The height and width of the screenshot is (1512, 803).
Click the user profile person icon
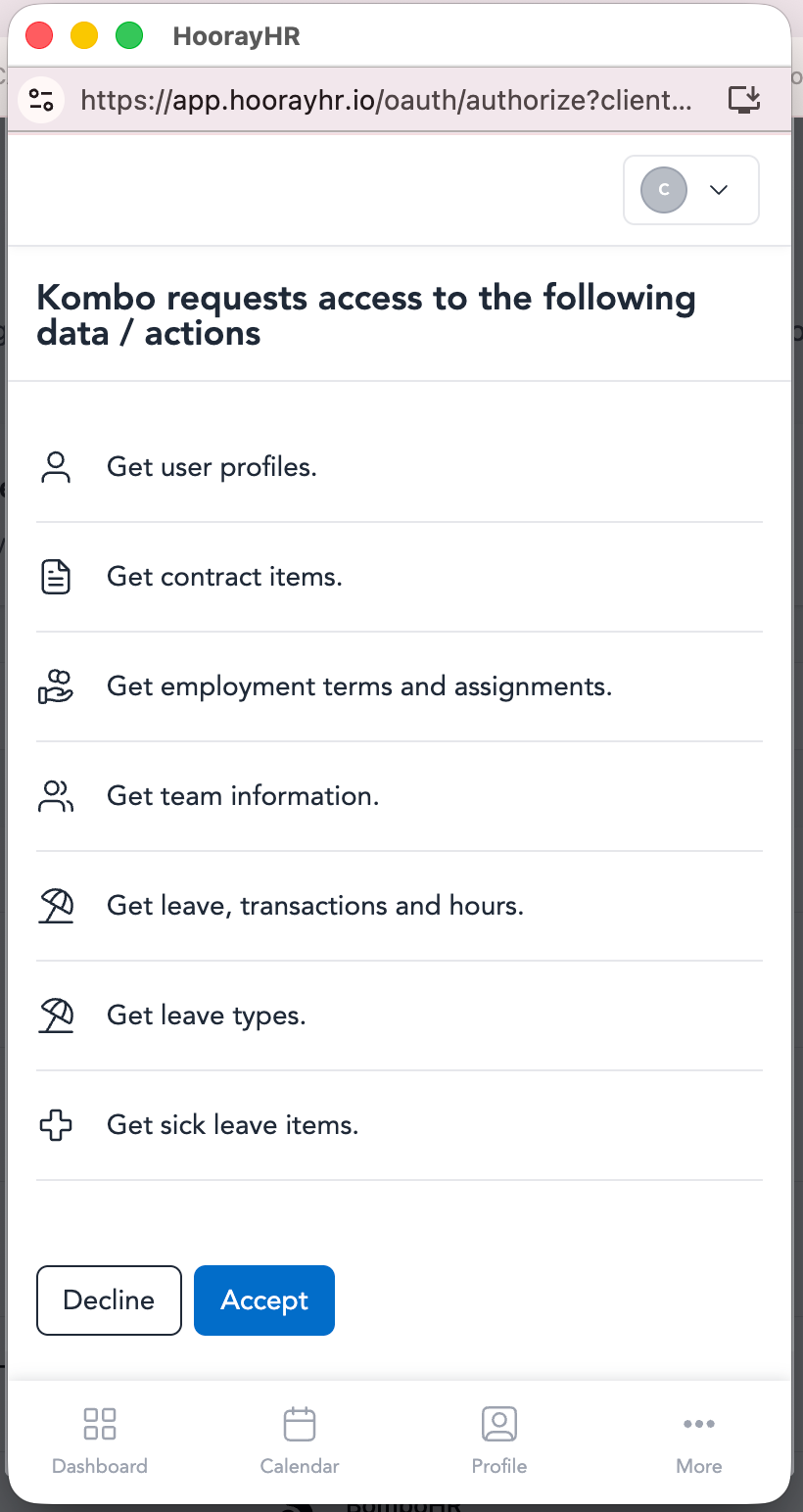56,467
